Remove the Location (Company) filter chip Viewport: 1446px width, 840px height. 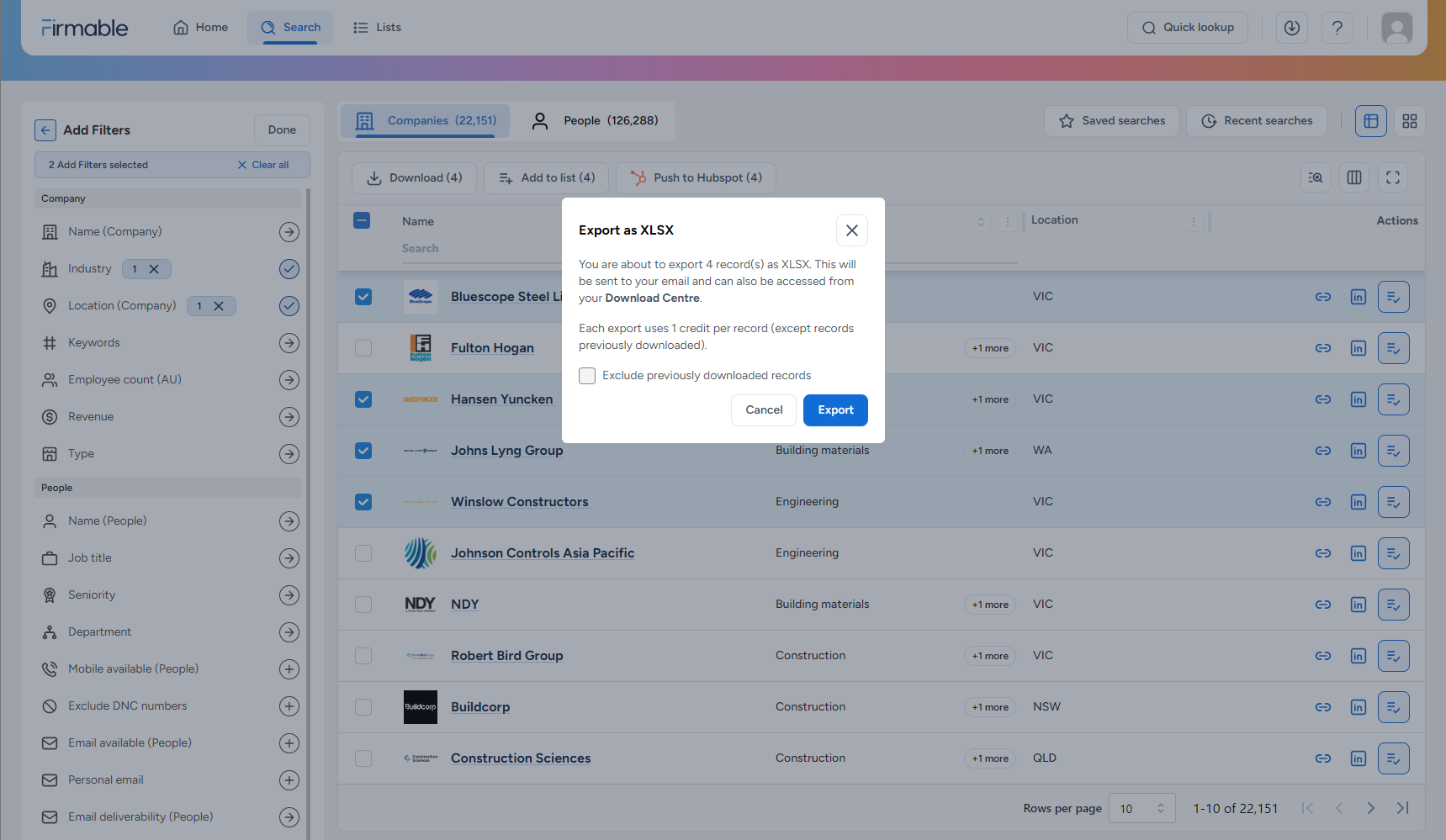[219, 306]
